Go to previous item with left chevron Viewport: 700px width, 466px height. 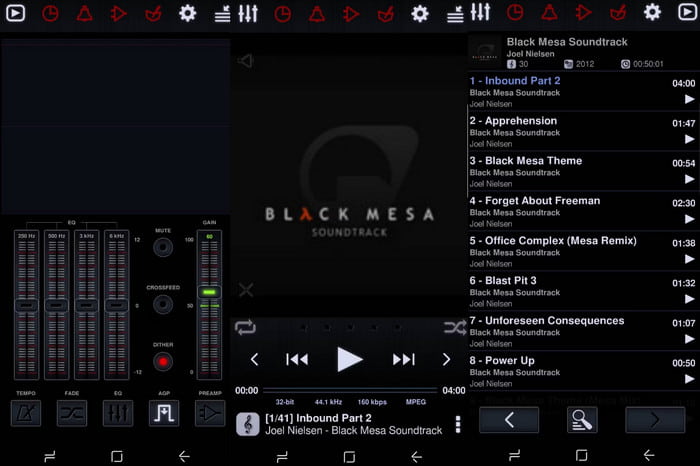click(x=254, y=359)
